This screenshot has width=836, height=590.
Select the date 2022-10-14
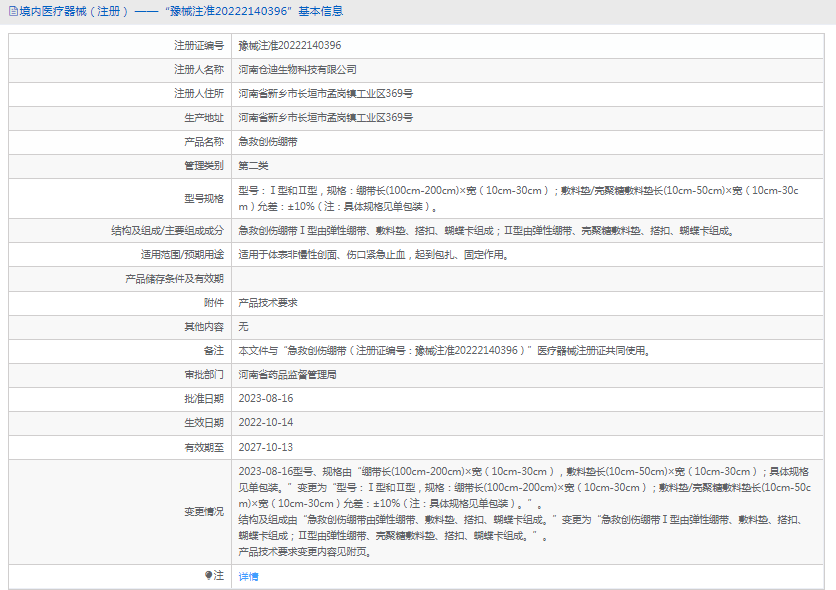pyautogui.click(x=266, y=422)
